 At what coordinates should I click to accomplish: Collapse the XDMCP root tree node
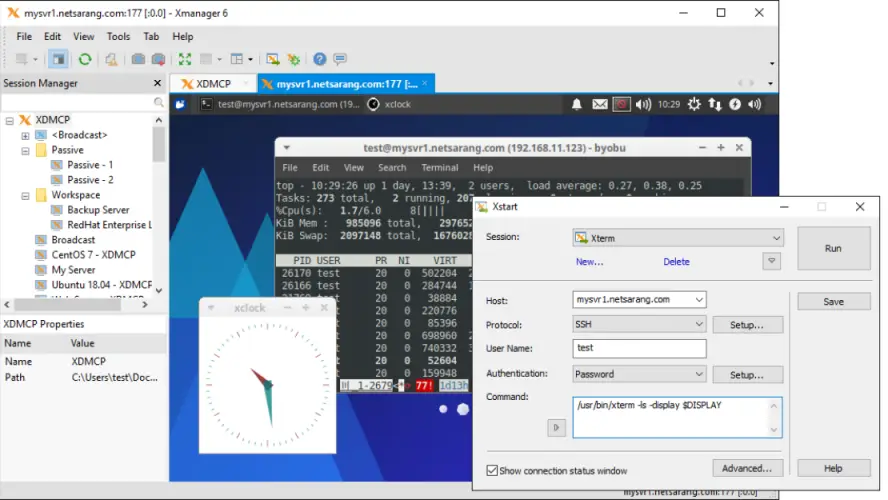tap(10, 120)
